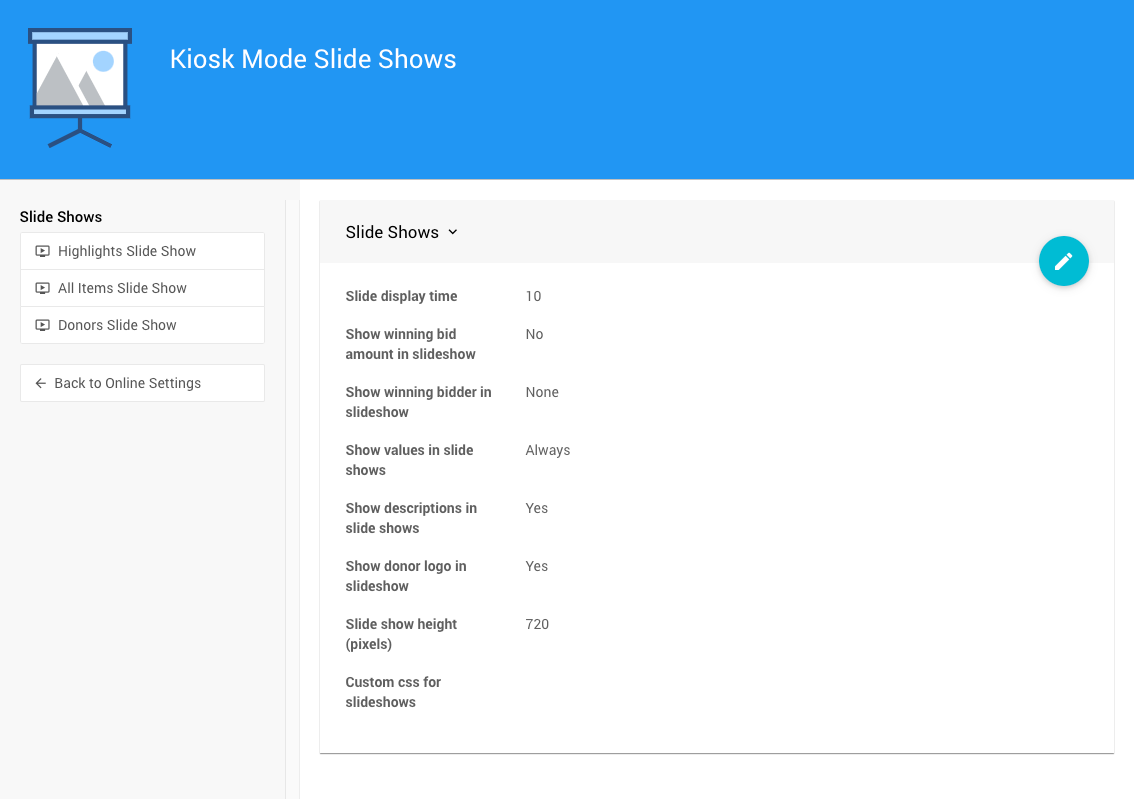Open All Items Slide Show link
The height and width of the screenshot is (799, 1134).
(x=122, y=288)
